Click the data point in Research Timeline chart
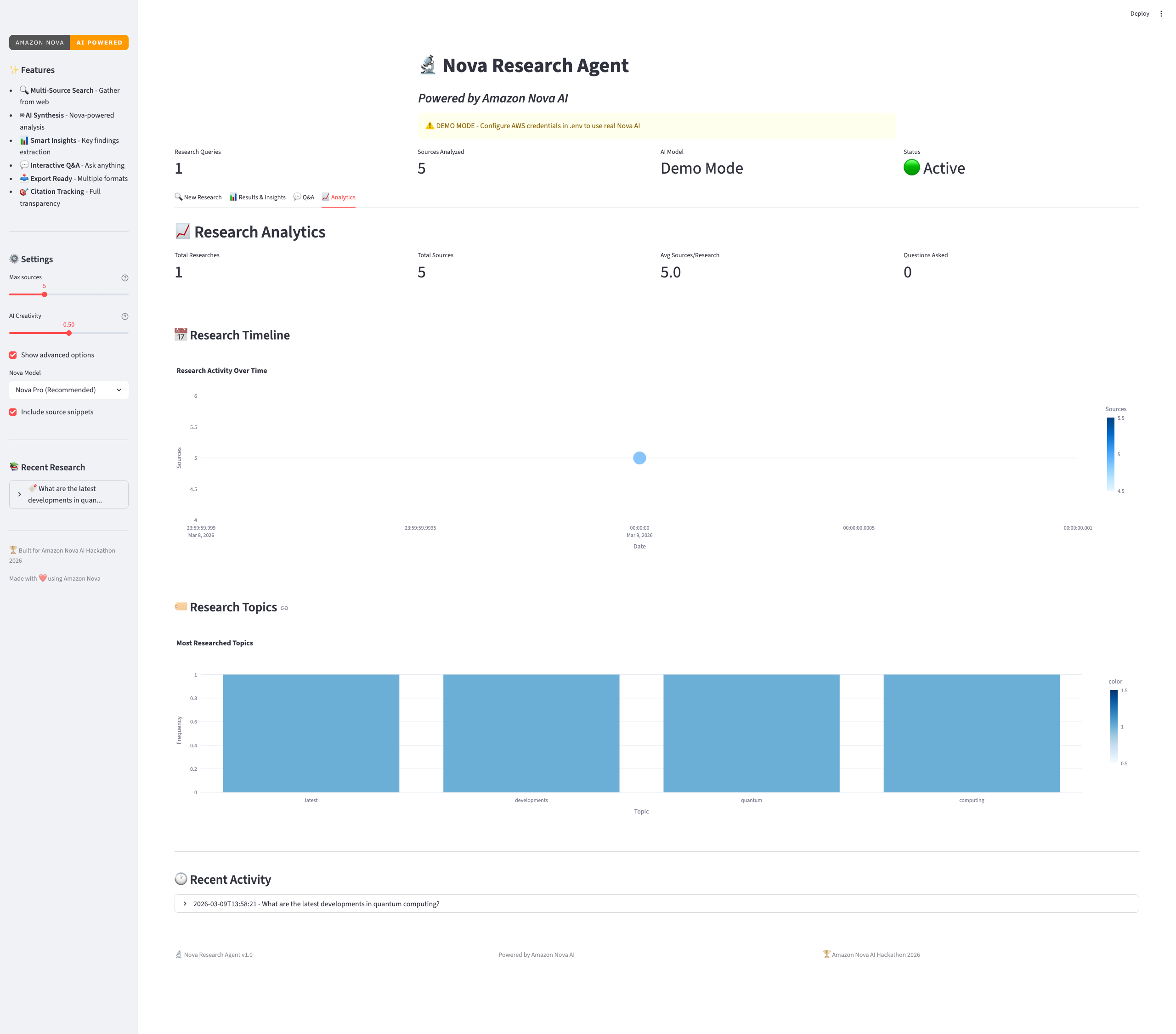Viewport: 1176px width, 1034px height. pyautogui.click(x=639, y=458)
